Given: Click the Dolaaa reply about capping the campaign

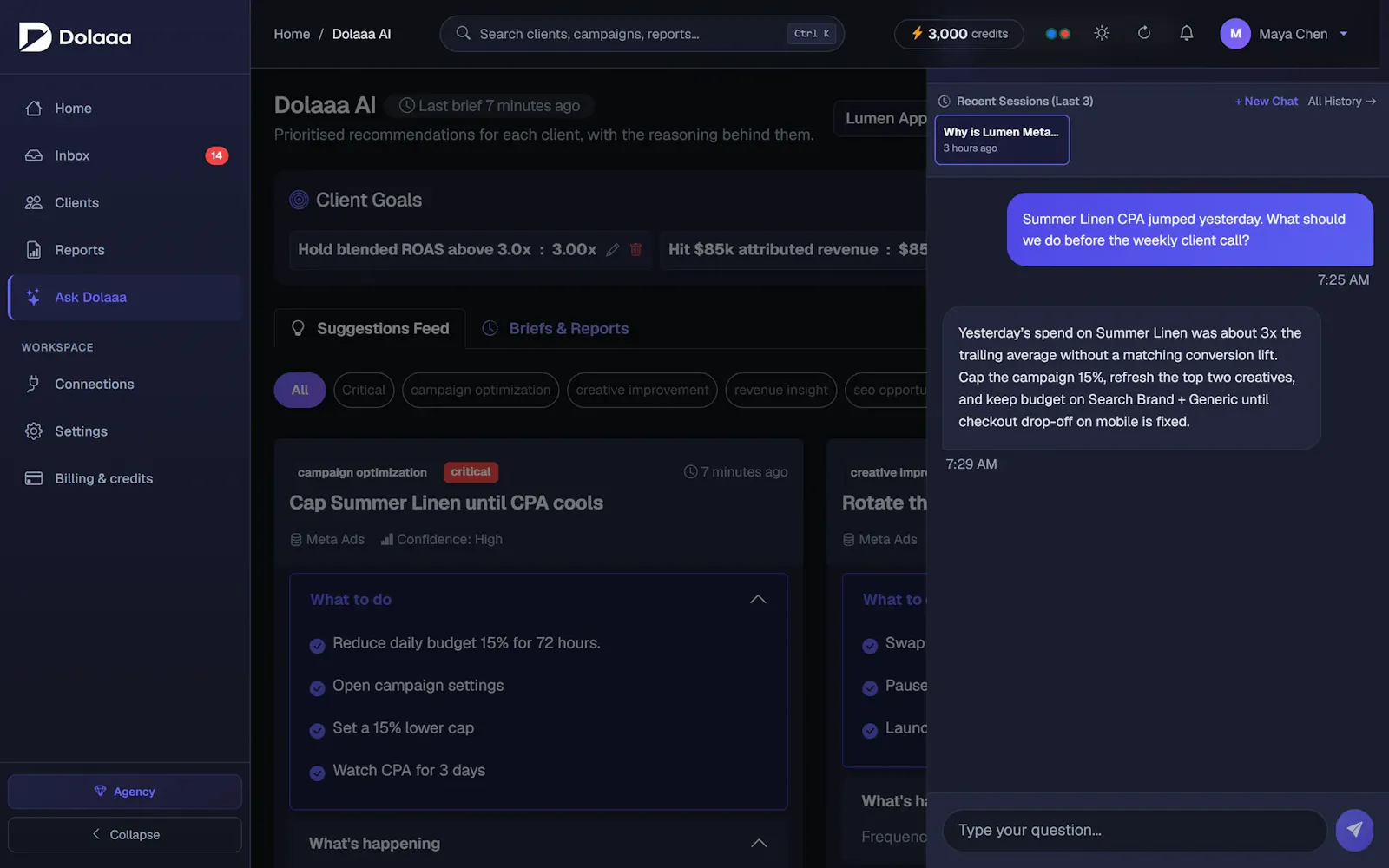Looking at the screenshot, I should click(x=1131, y=378).
